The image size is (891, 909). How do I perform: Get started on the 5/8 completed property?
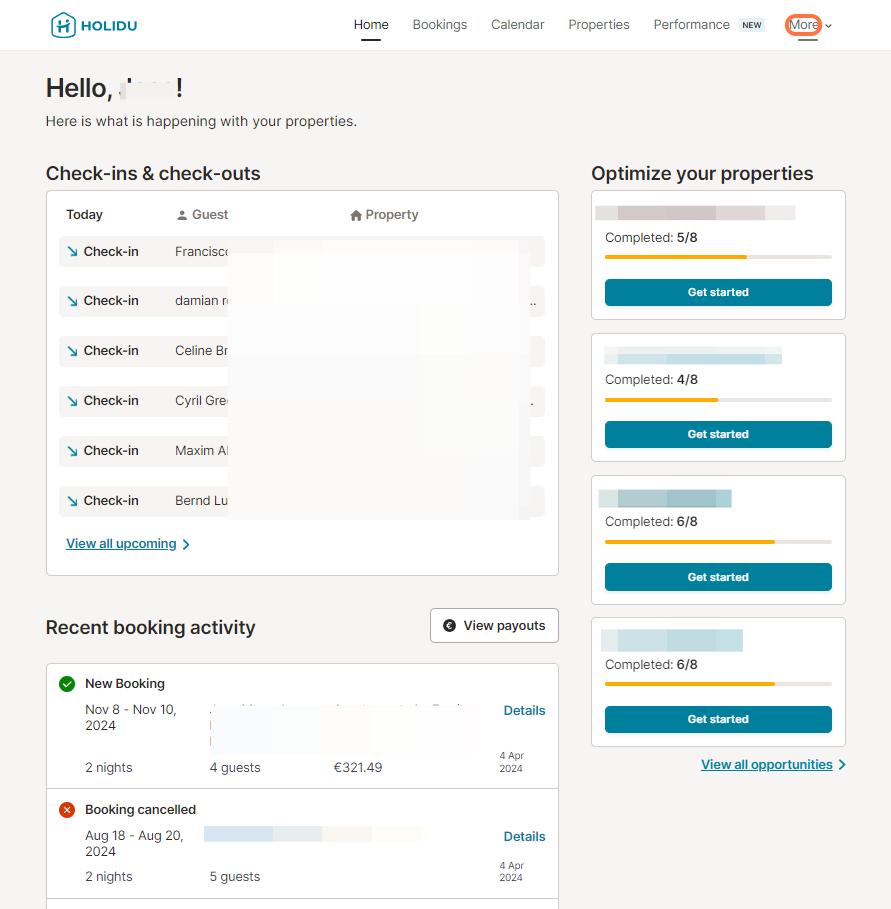718,292
